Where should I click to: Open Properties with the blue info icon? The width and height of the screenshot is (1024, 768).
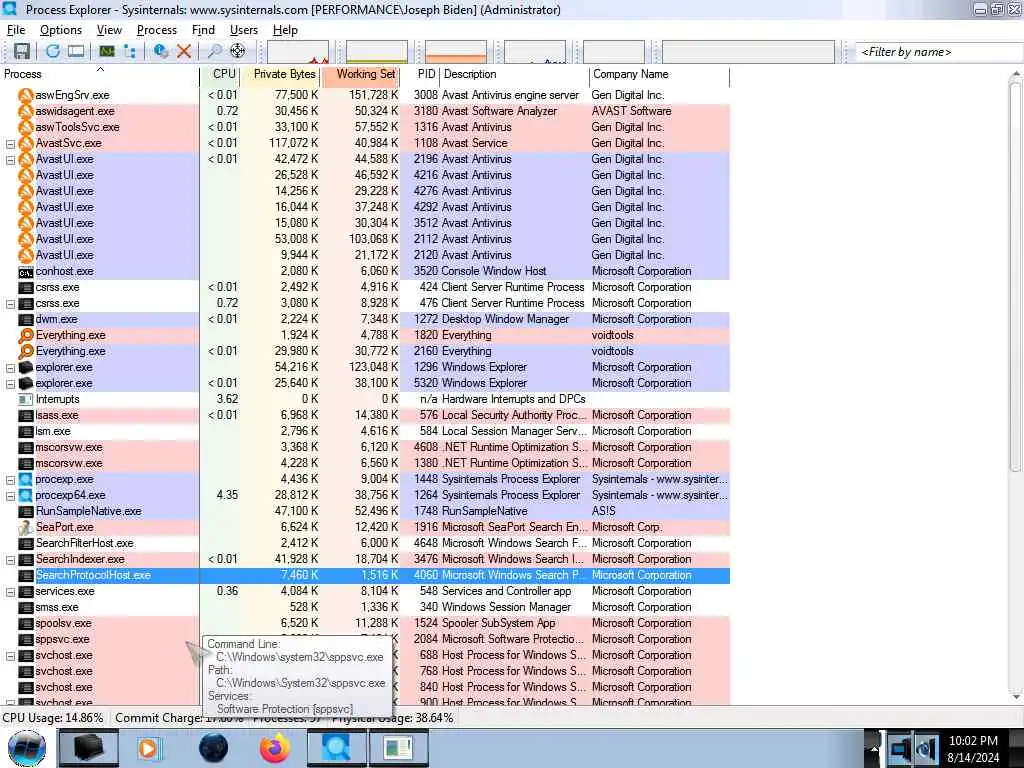160,51
